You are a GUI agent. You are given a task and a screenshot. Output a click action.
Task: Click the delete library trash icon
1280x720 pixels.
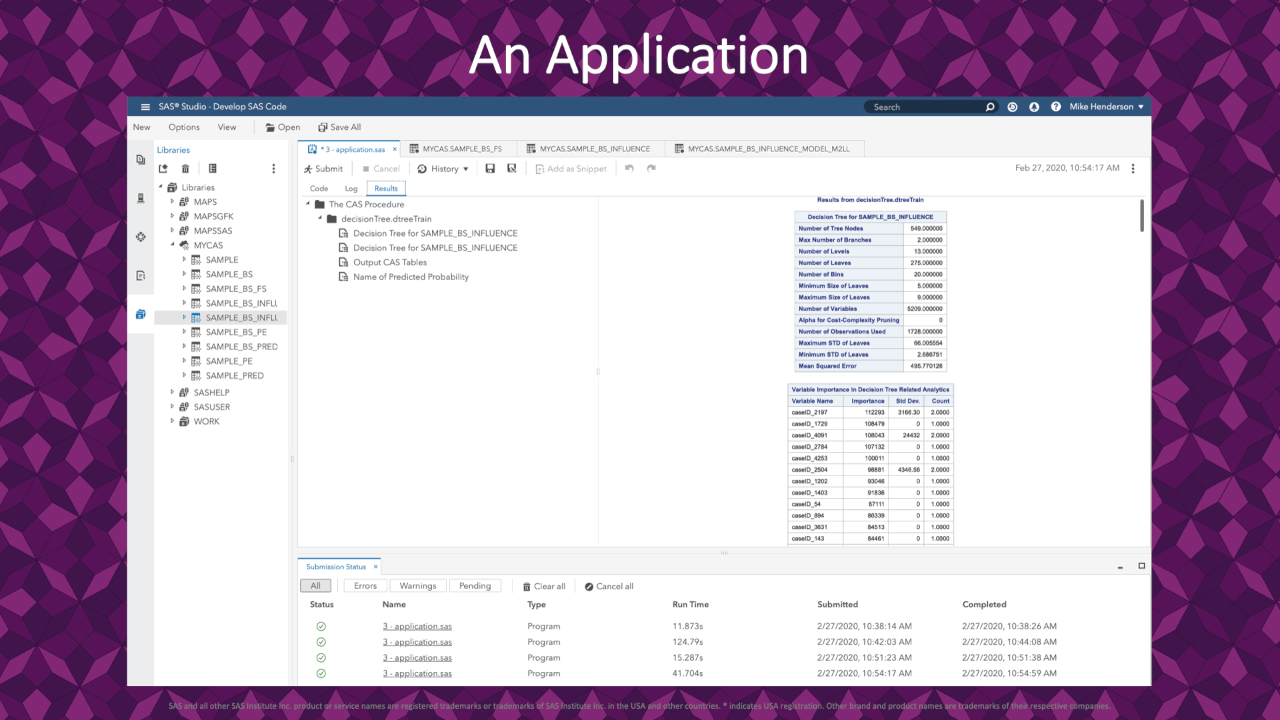[x=186, y=168]
